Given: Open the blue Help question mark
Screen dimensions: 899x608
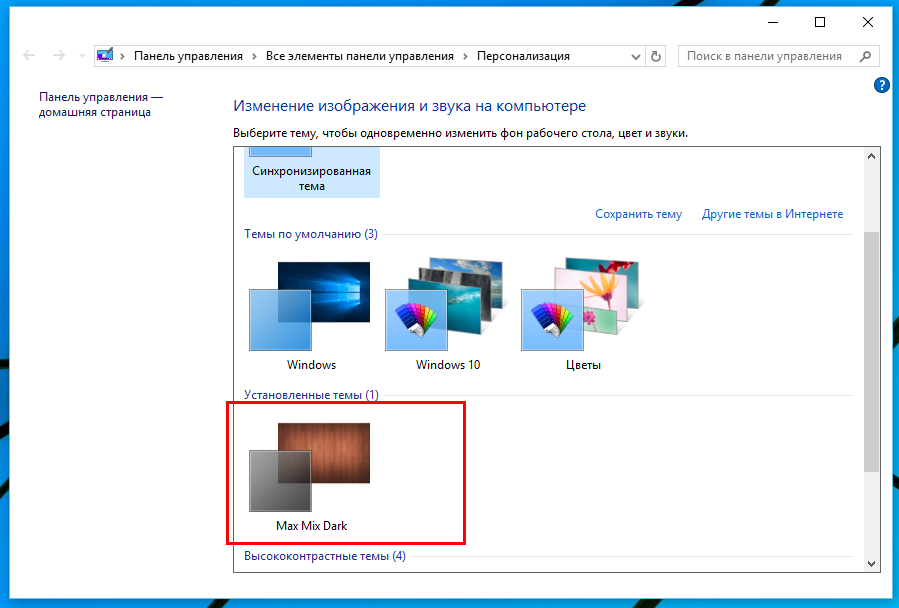Looking at the screenshot, I should coord(881,85).
